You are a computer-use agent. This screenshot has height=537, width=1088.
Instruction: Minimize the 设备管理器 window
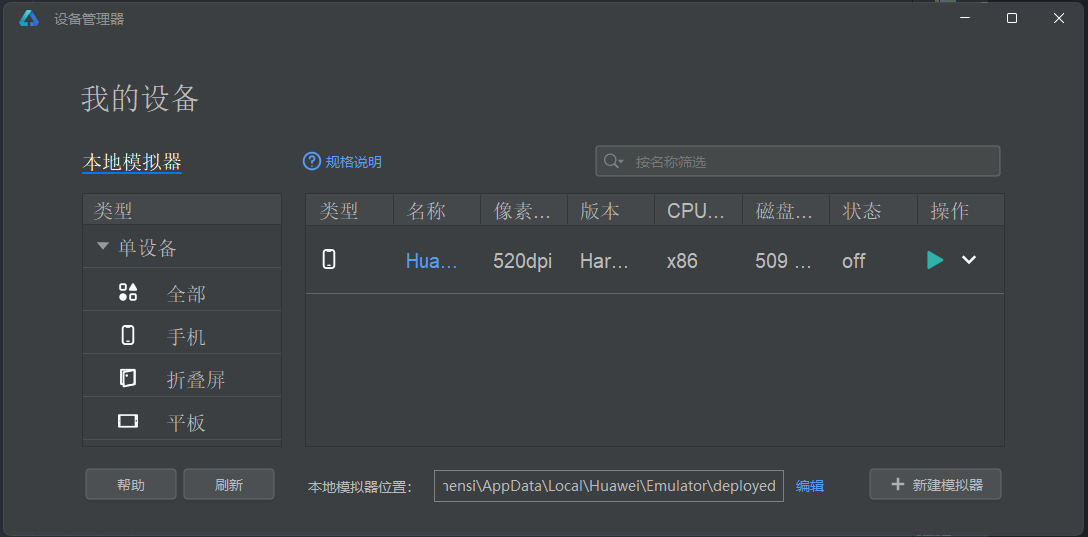coord(965,19)
